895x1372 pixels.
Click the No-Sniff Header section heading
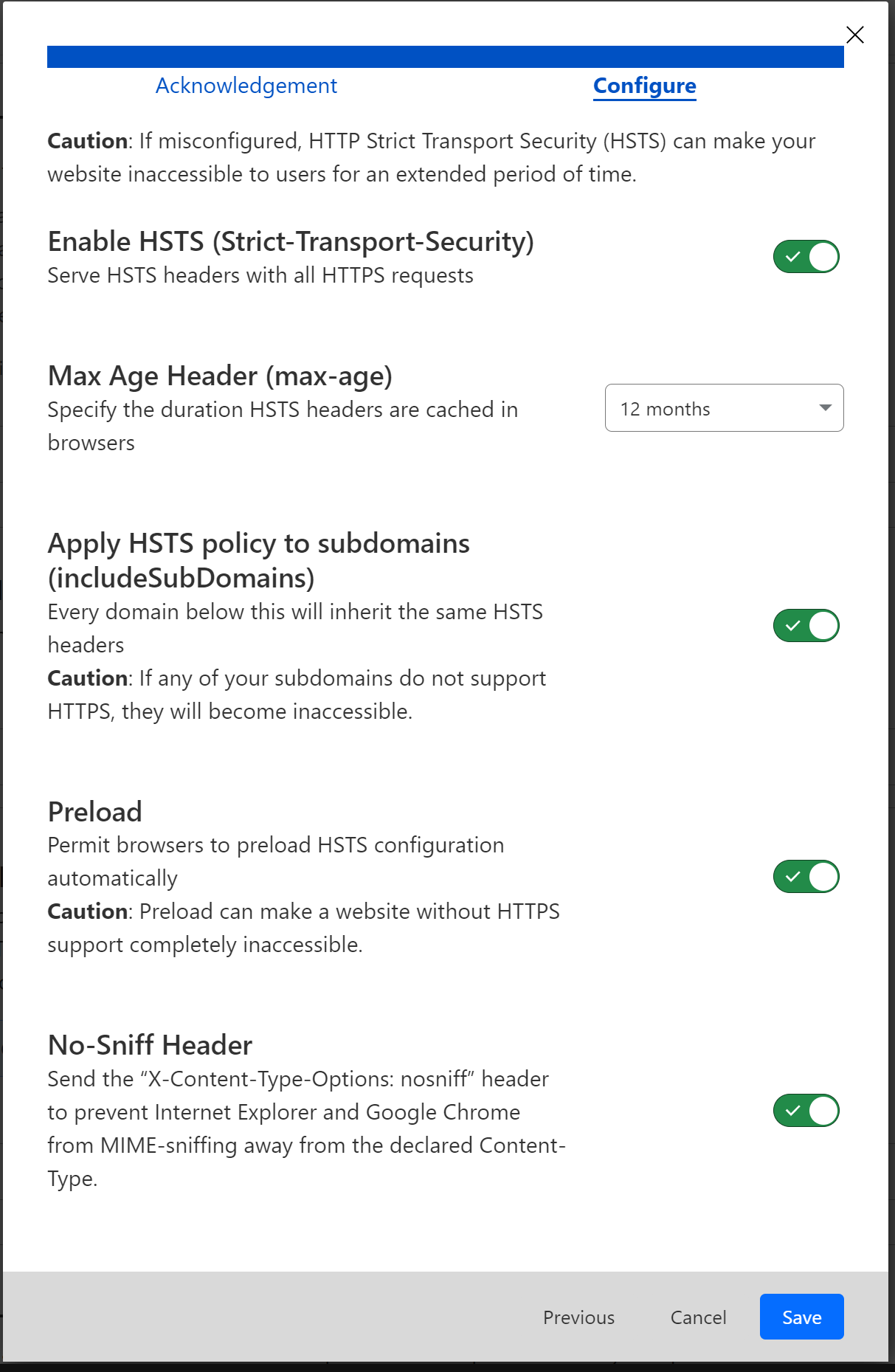[x=150, y=1045]
